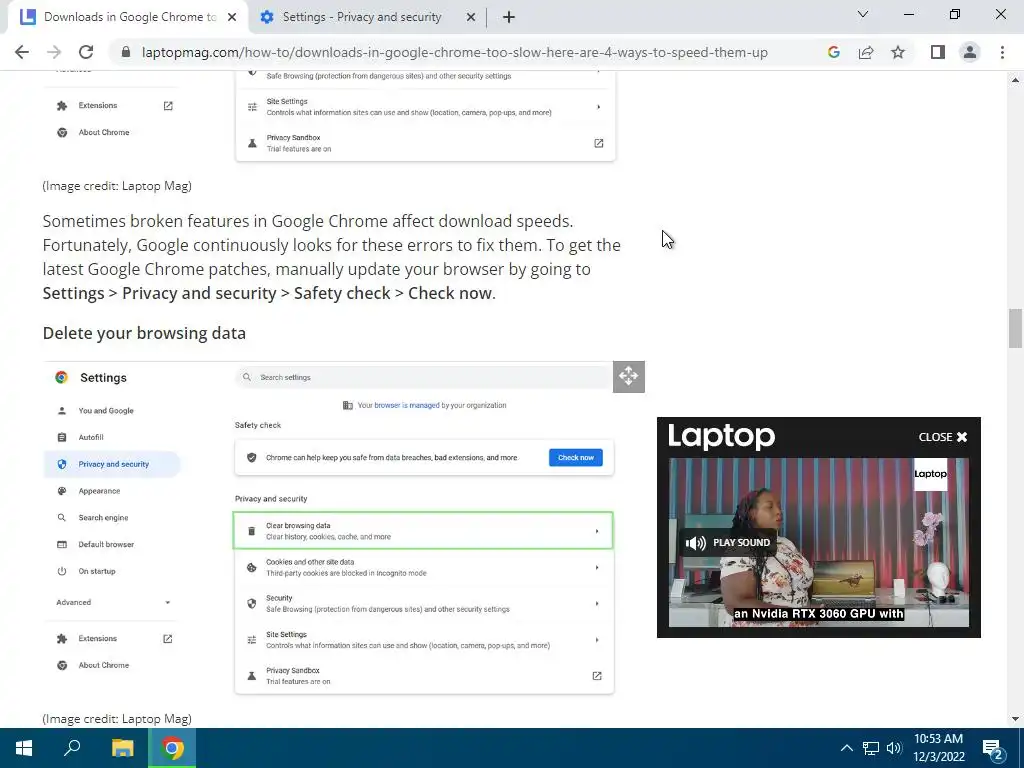Click the page vertical scrollbar thumb
1024x768 pixels.
pyautogui.click(x=1015, y=328)
